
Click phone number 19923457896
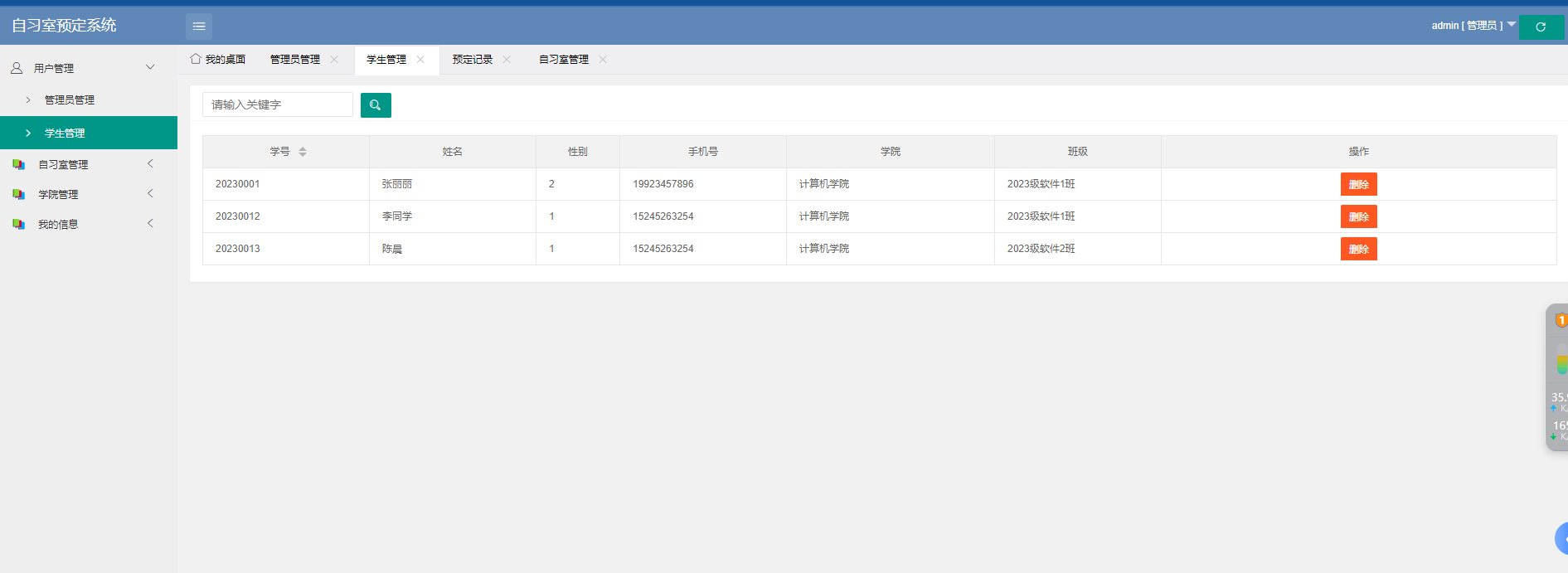pyautogui.click(x=663, y=184)
